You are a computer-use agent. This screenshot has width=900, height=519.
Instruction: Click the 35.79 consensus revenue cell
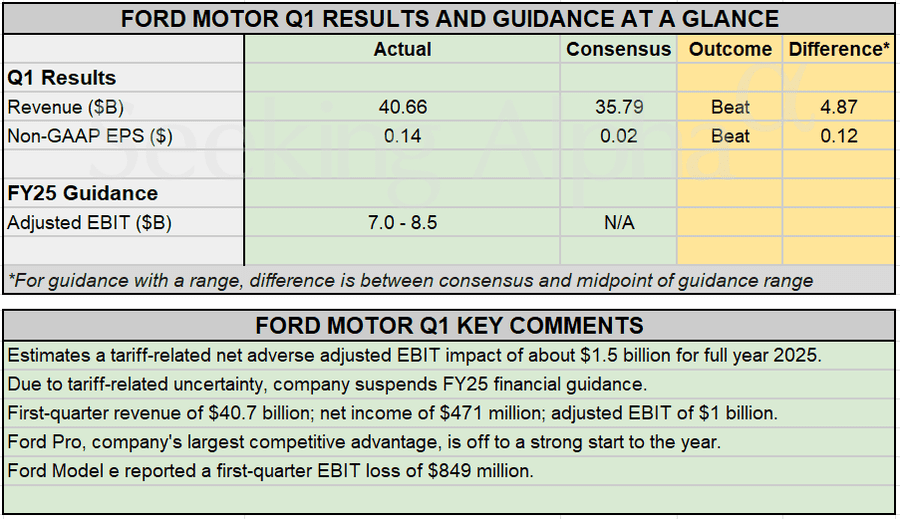tap(618, 107)
